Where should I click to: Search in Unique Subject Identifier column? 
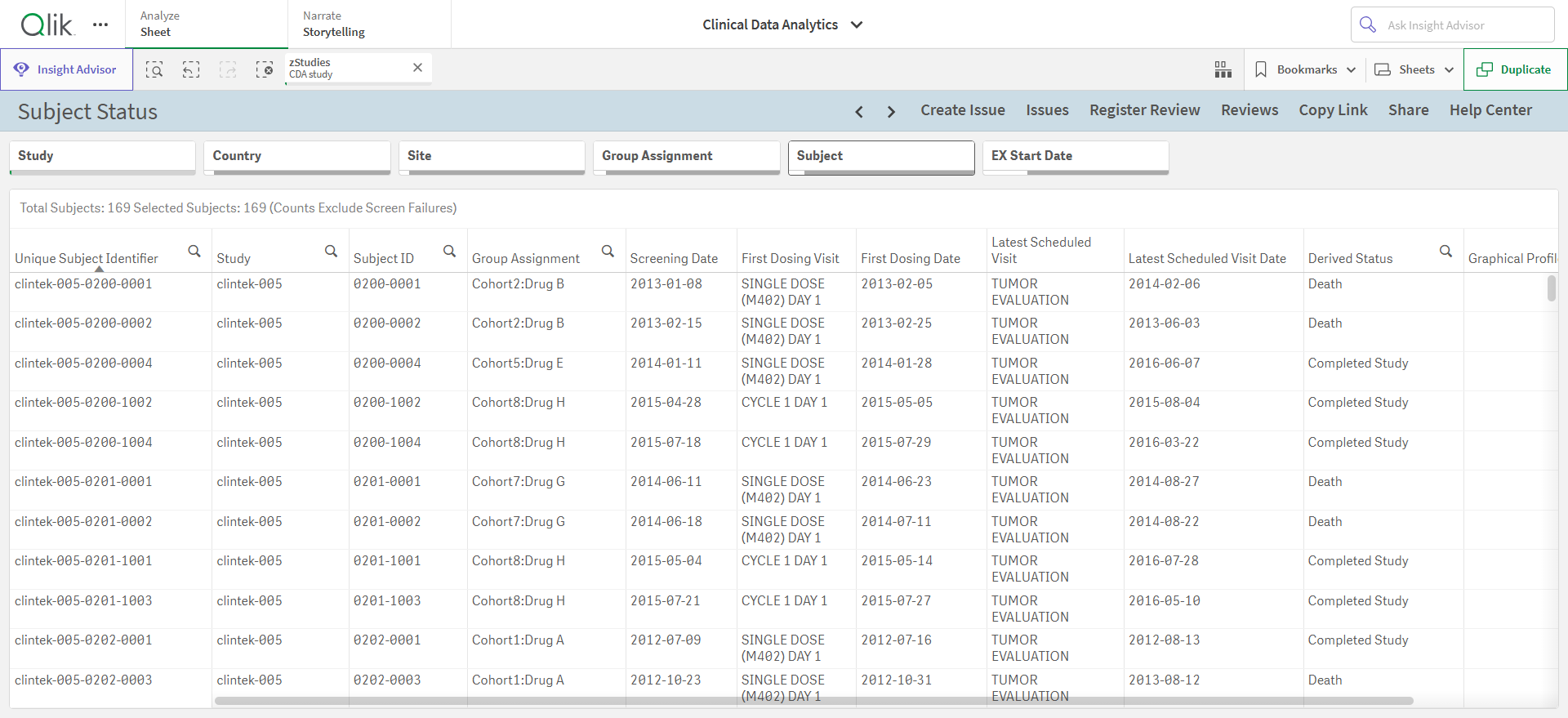point(194,251)
